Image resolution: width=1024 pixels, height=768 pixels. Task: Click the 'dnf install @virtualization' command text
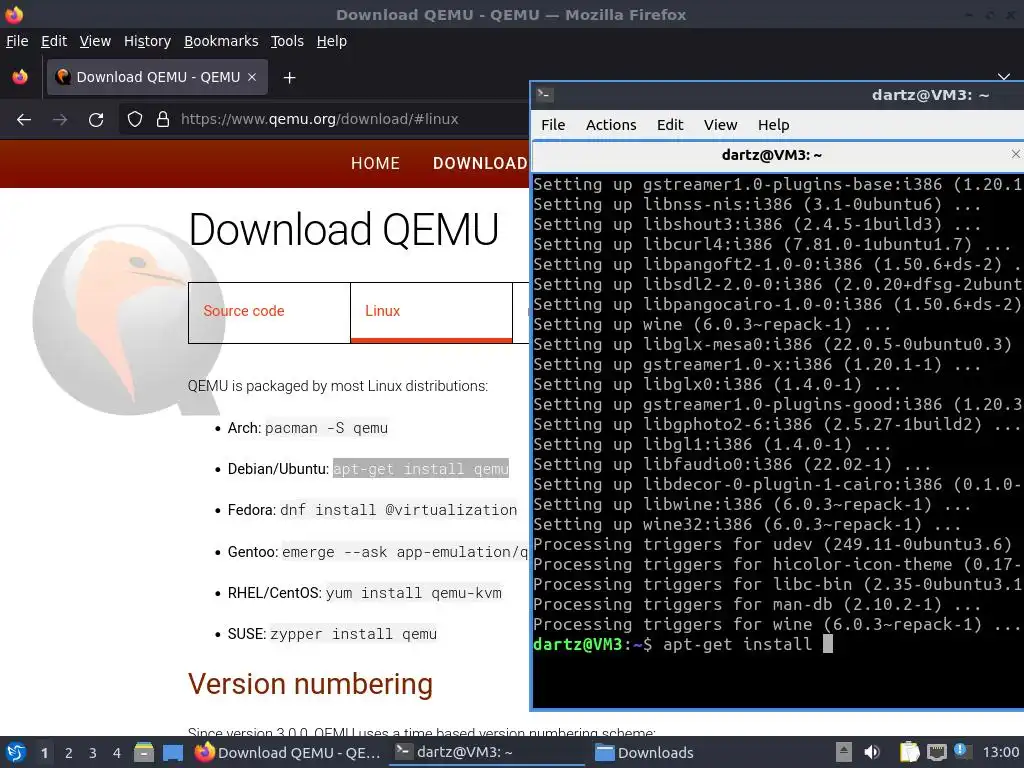point(398,510)
